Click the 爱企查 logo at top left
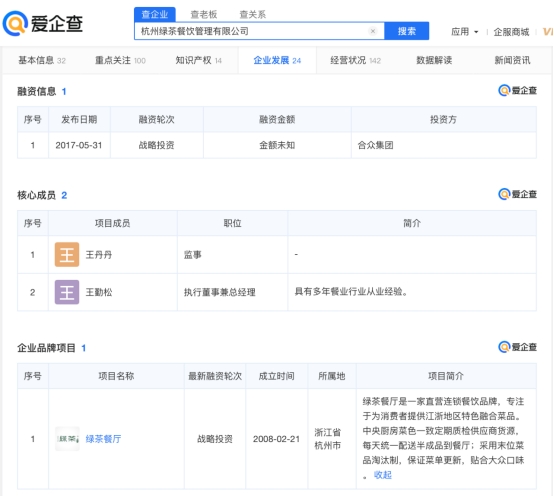 click(43, 23)
